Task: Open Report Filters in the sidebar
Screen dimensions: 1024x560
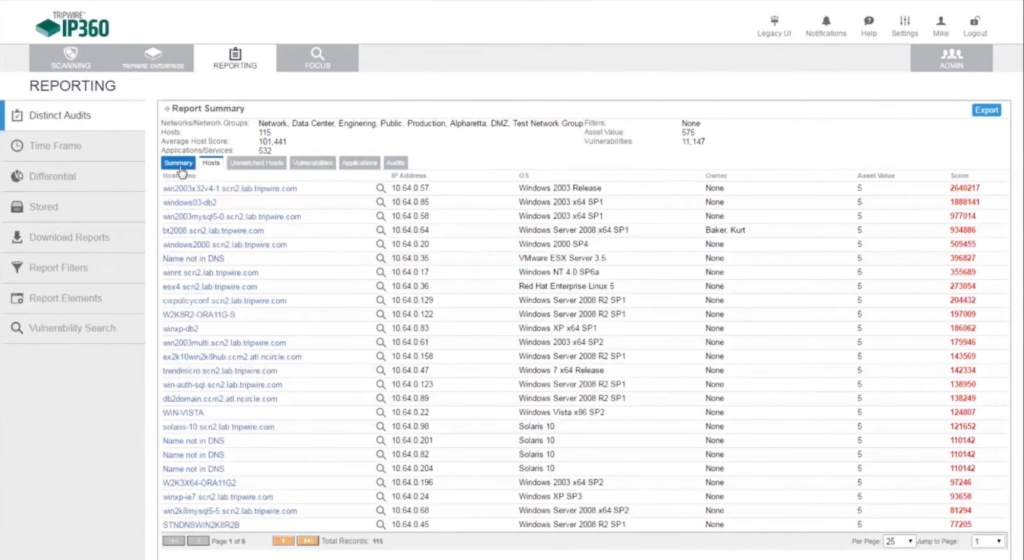Action: [73, 268]
